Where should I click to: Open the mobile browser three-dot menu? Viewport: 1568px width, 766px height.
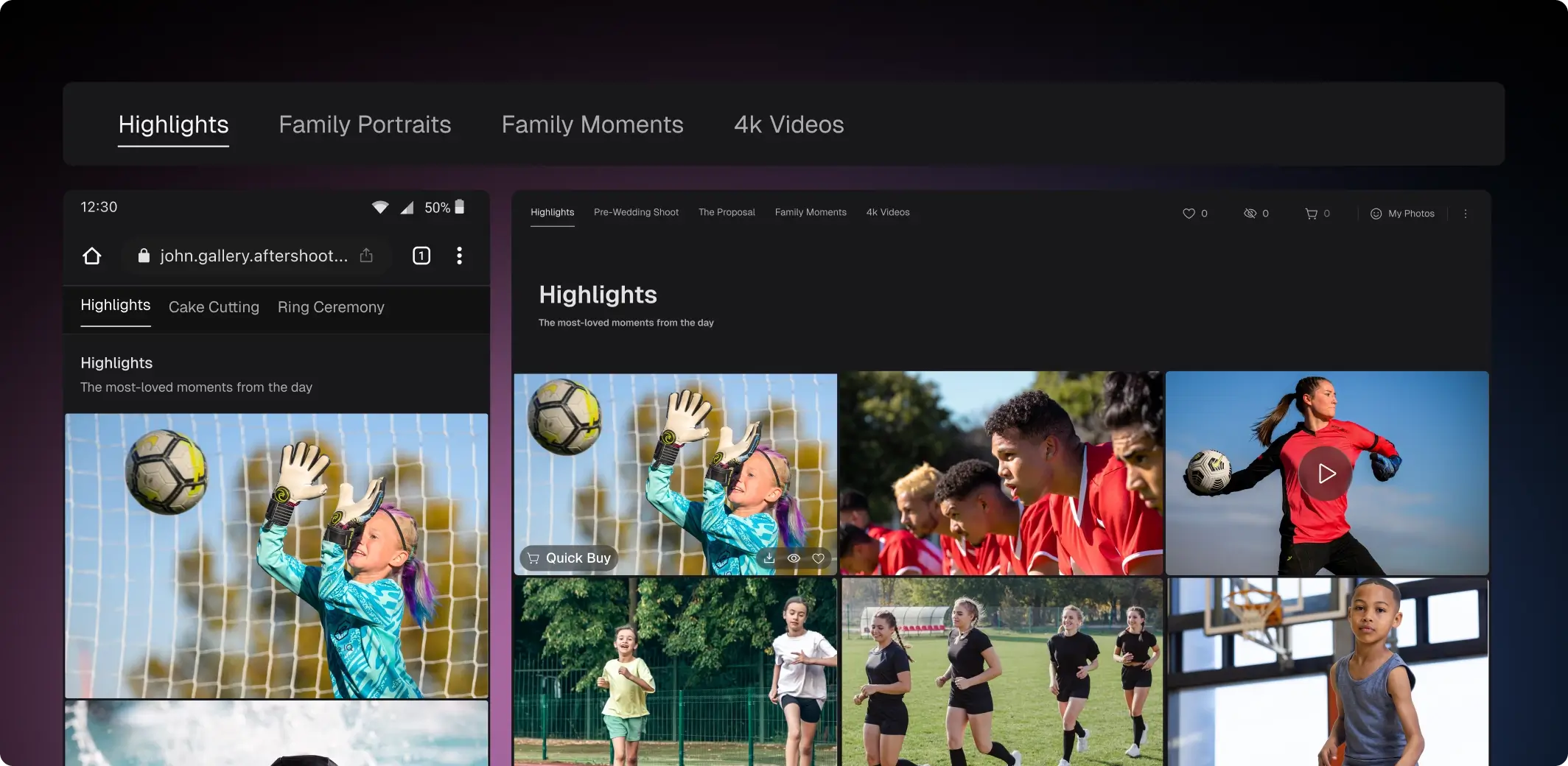(x=459, y=256)
